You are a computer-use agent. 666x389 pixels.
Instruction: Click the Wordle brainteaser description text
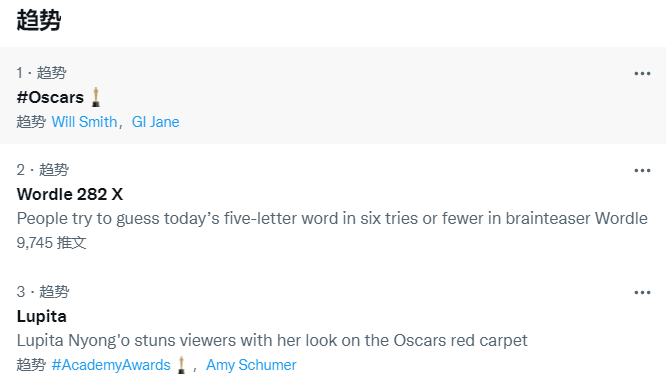332,219
